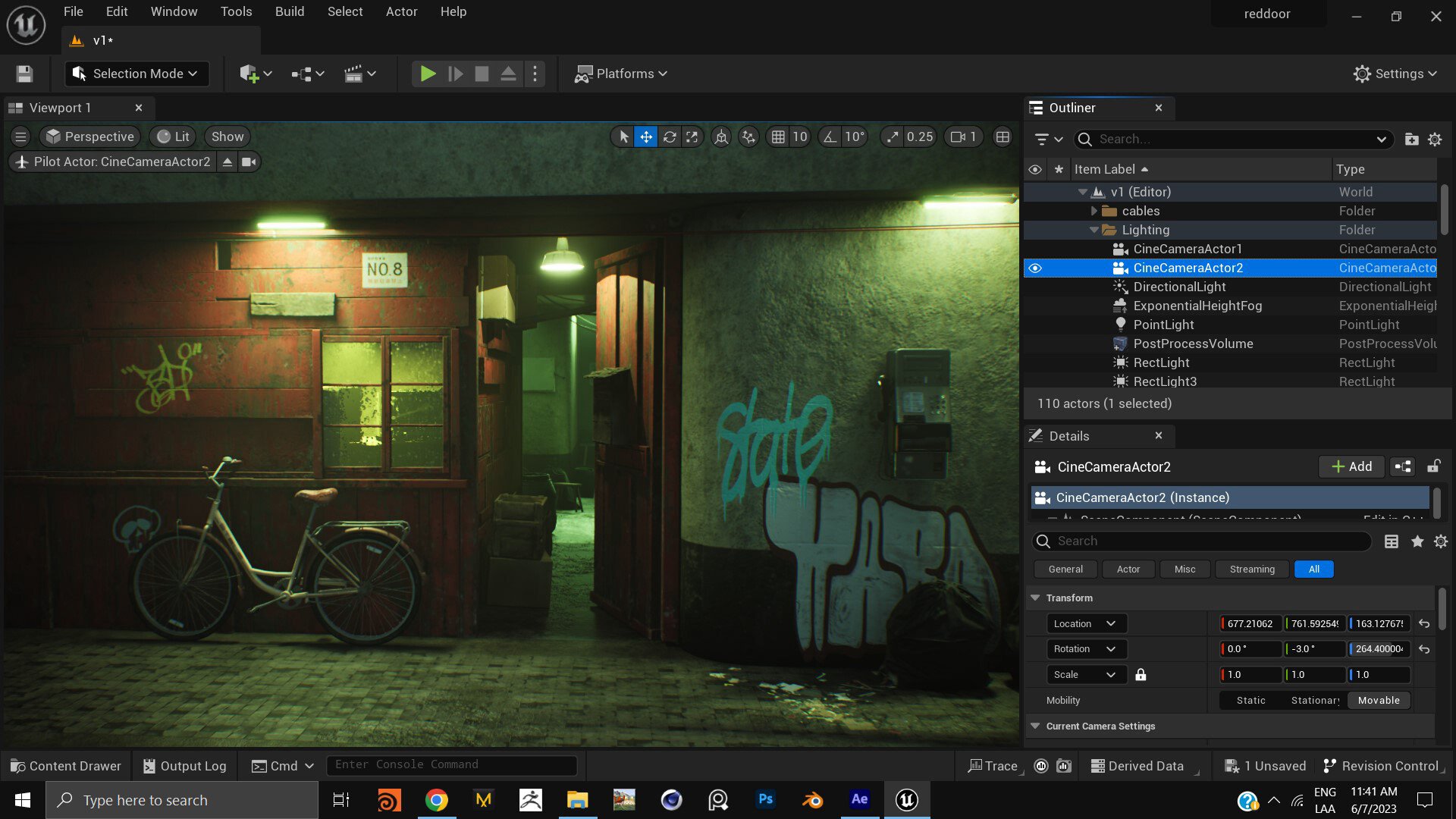Click the Save current level icon
This screenshot has width=1456, height=819.
[24, 74]
